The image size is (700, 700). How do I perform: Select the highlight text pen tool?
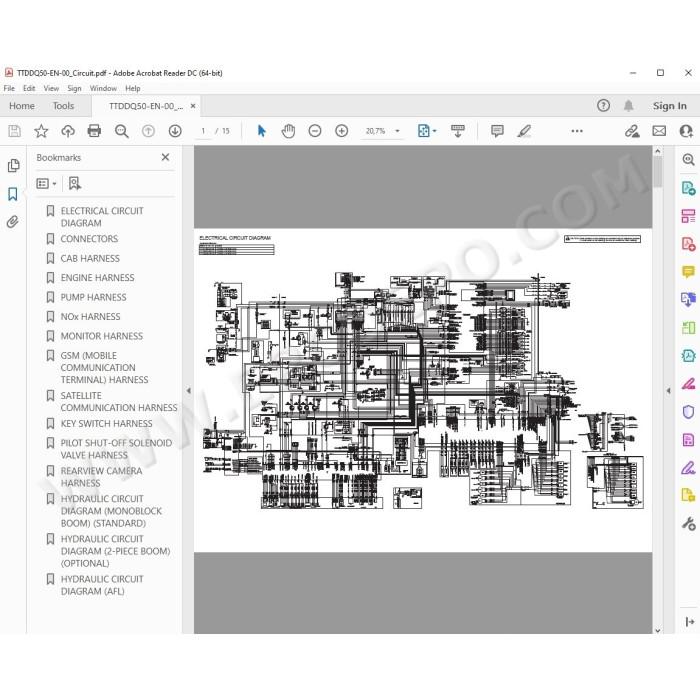[524, 131]
